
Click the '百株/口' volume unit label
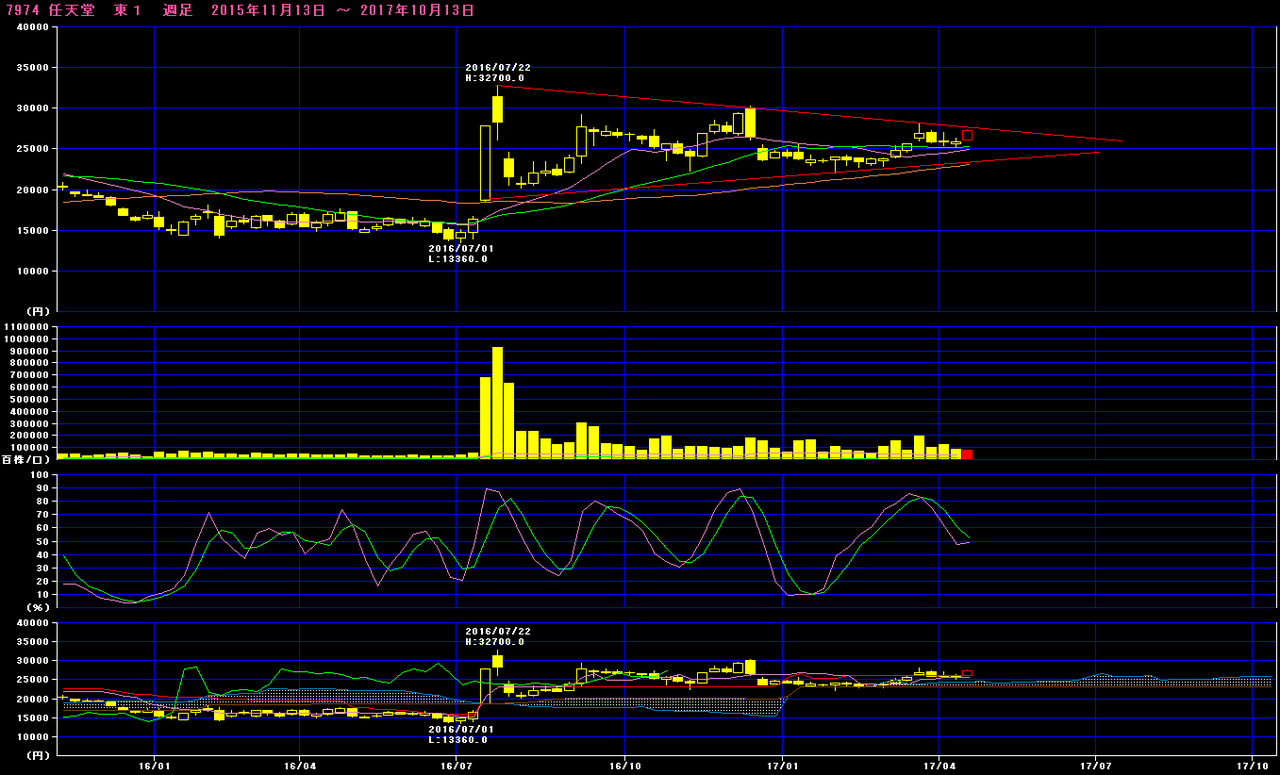(x=25, y=458)
